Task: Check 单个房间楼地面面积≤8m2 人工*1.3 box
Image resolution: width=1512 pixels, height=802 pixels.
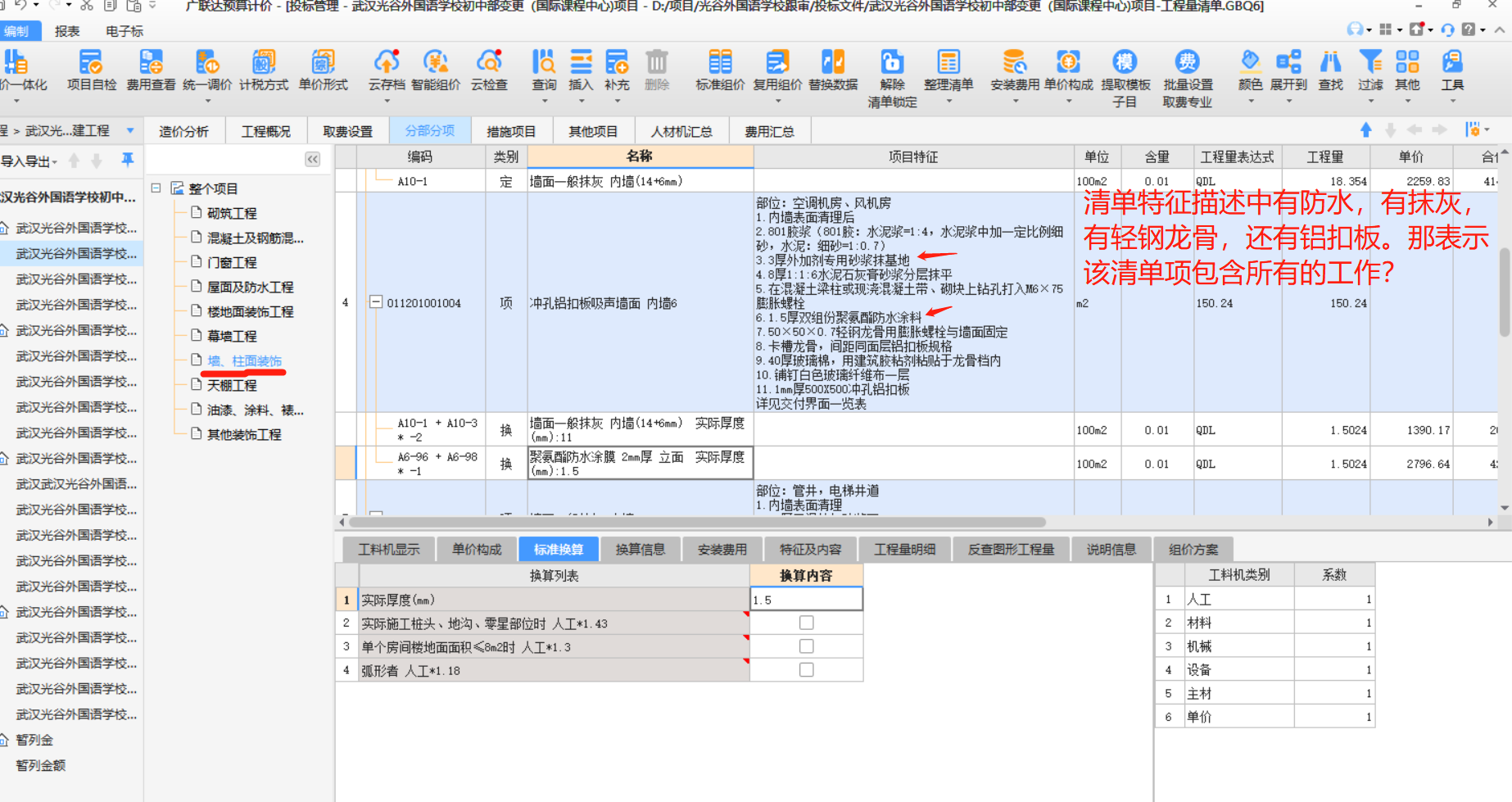Action: click(807, 646)
